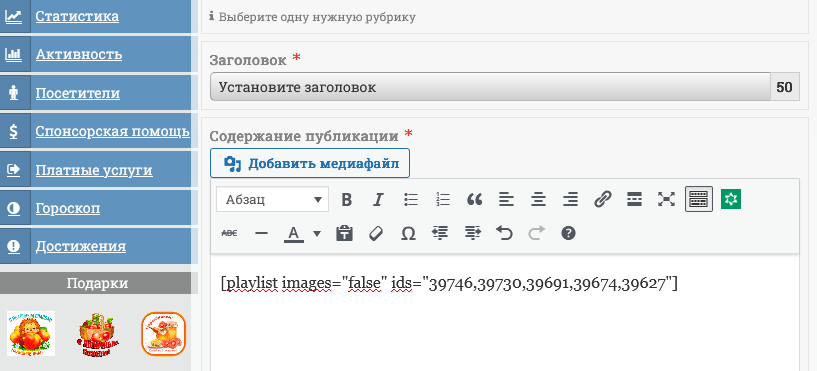Redo the last undone edit
This screenshot has height=371, width=817.
point(536,233)
